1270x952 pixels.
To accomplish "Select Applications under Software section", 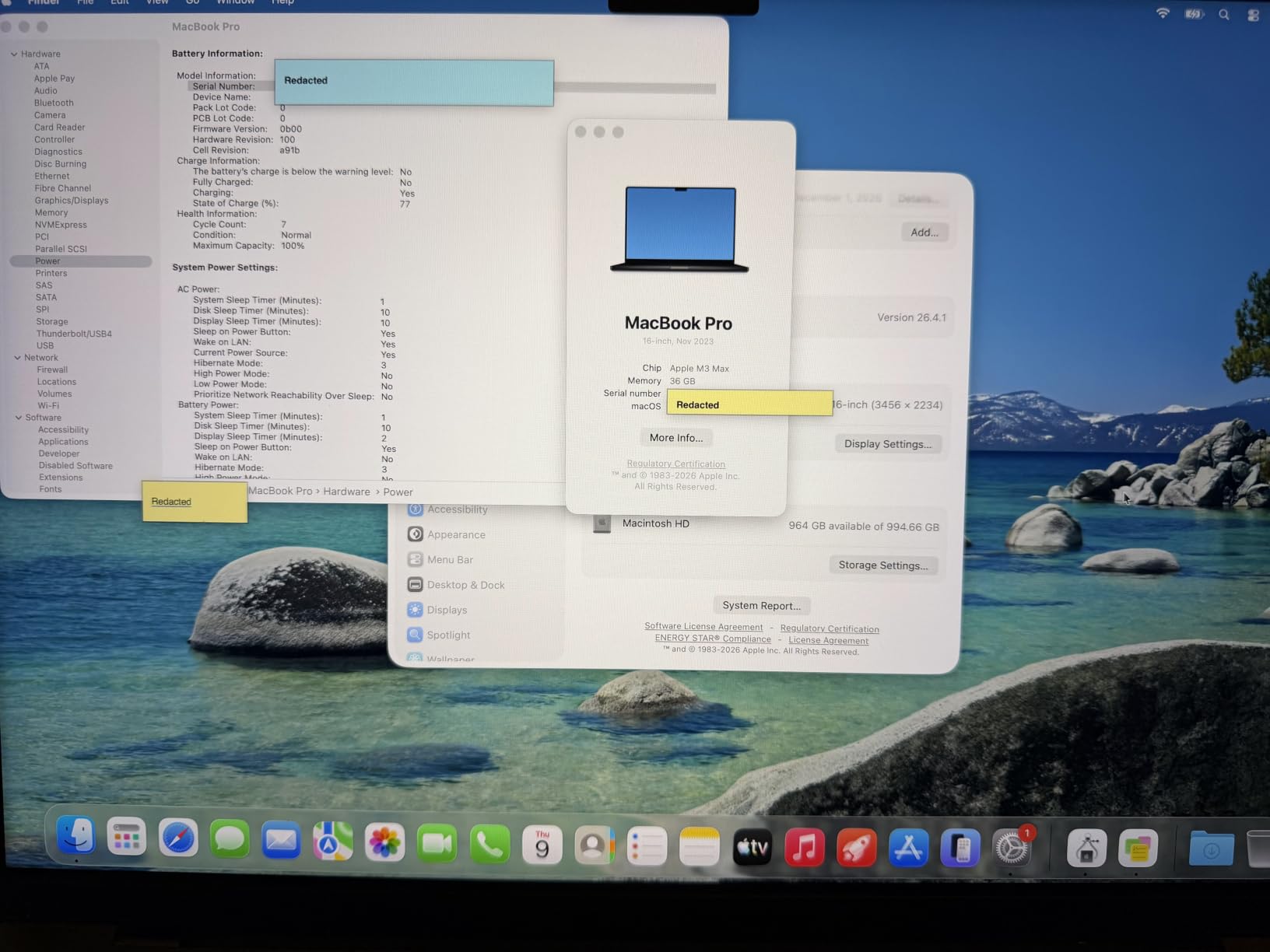I will click(63, 442).
